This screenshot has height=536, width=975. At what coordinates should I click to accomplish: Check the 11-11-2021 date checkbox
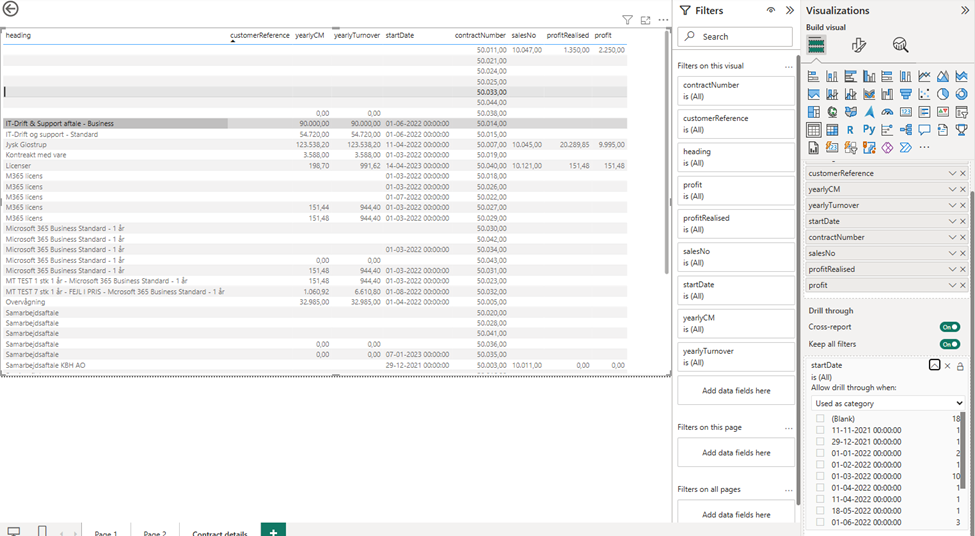pyautogui.click(x=820, y=430)
